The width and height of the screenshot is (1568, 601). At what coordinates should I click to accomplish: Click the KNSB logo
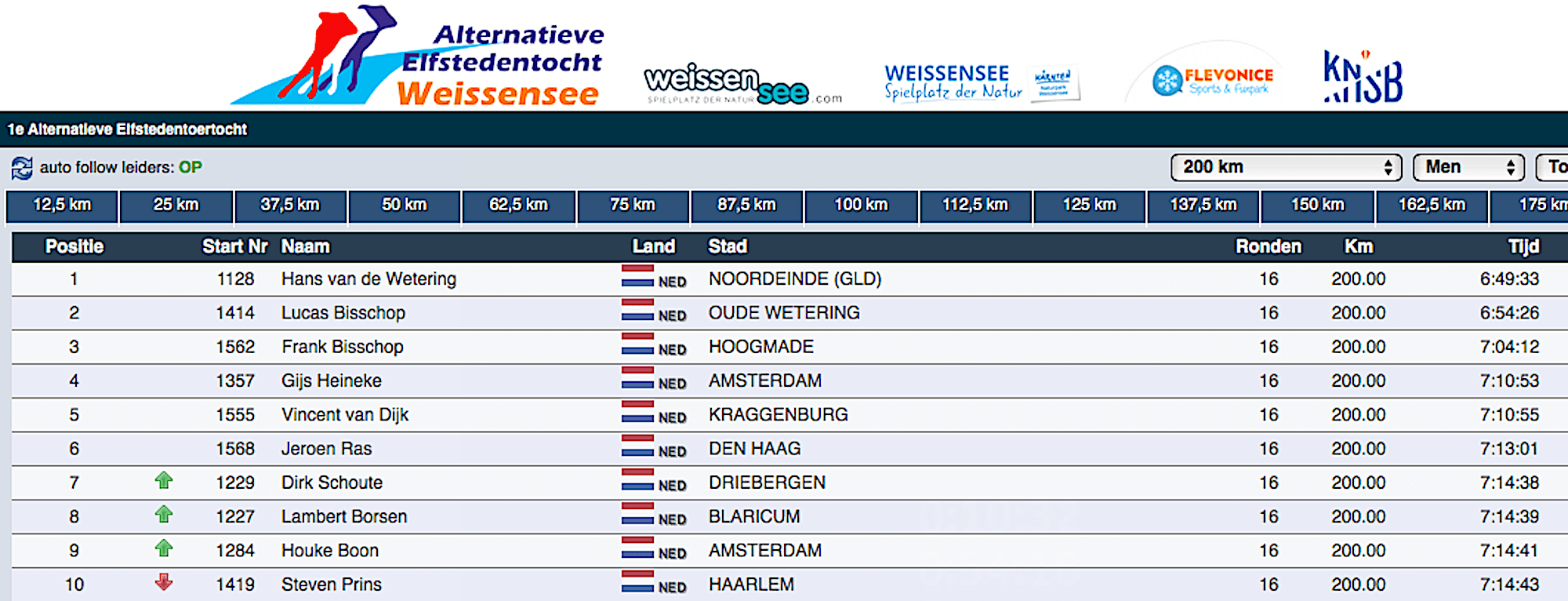coord(1363,77)
